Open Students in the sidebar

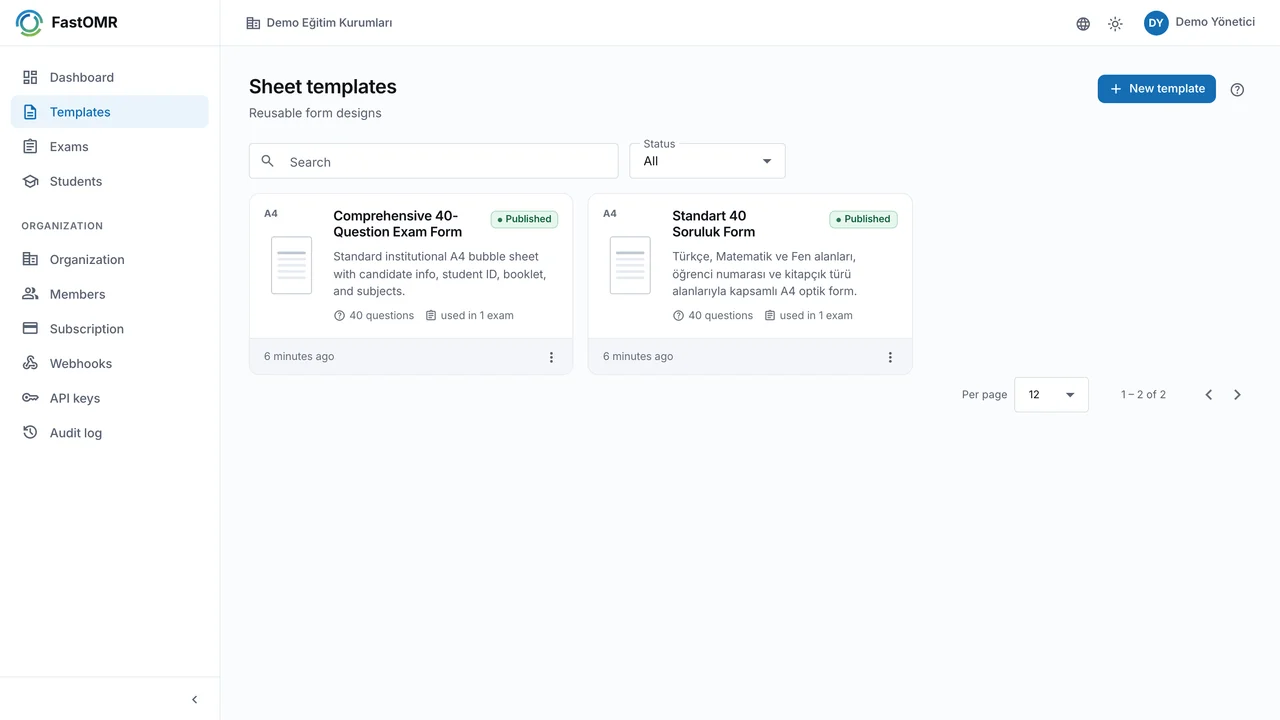tap(110, 181)
